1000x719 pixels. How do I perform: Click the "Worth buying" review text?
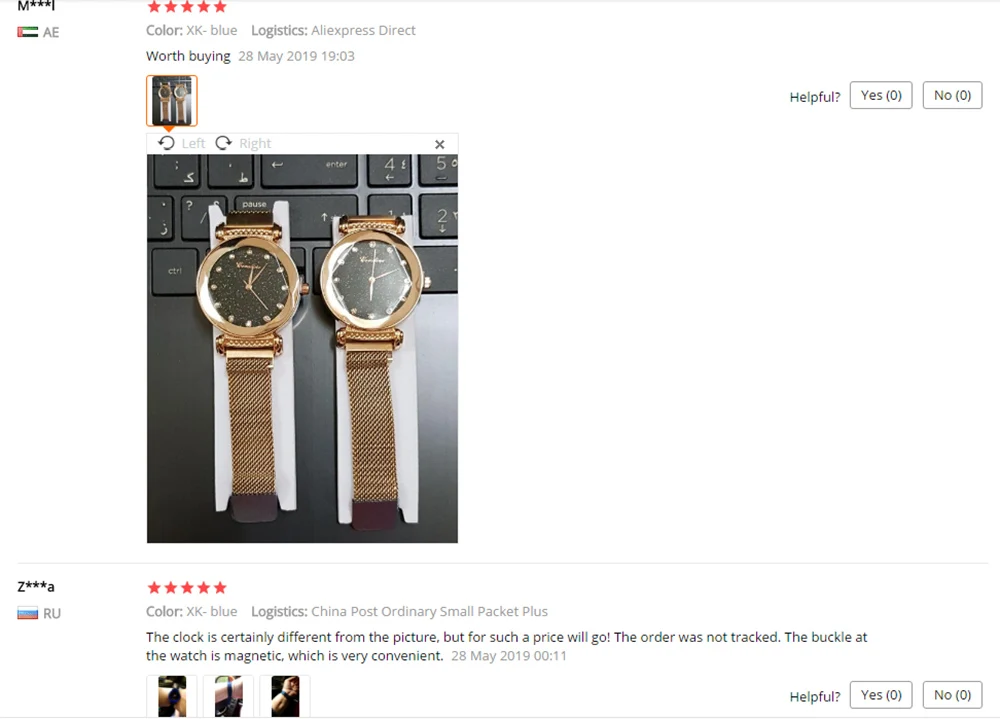(x=188, y=56)
